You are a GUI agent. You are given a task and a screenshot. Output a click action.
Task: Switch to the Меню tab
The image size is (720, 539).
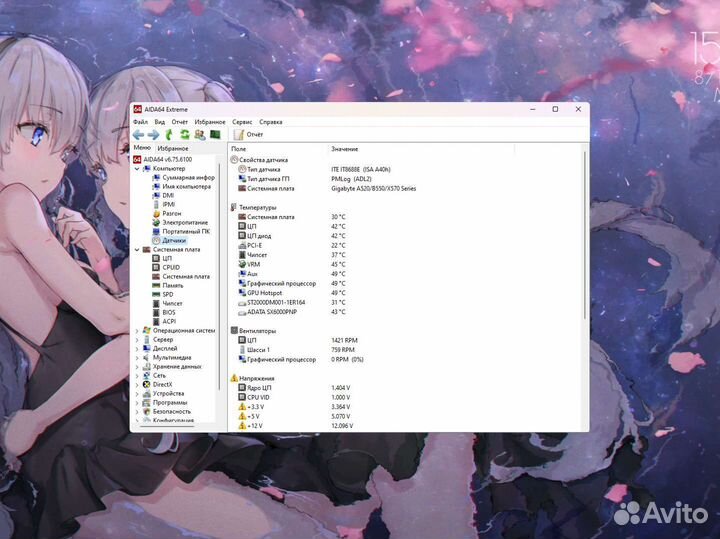pos(142,148)
